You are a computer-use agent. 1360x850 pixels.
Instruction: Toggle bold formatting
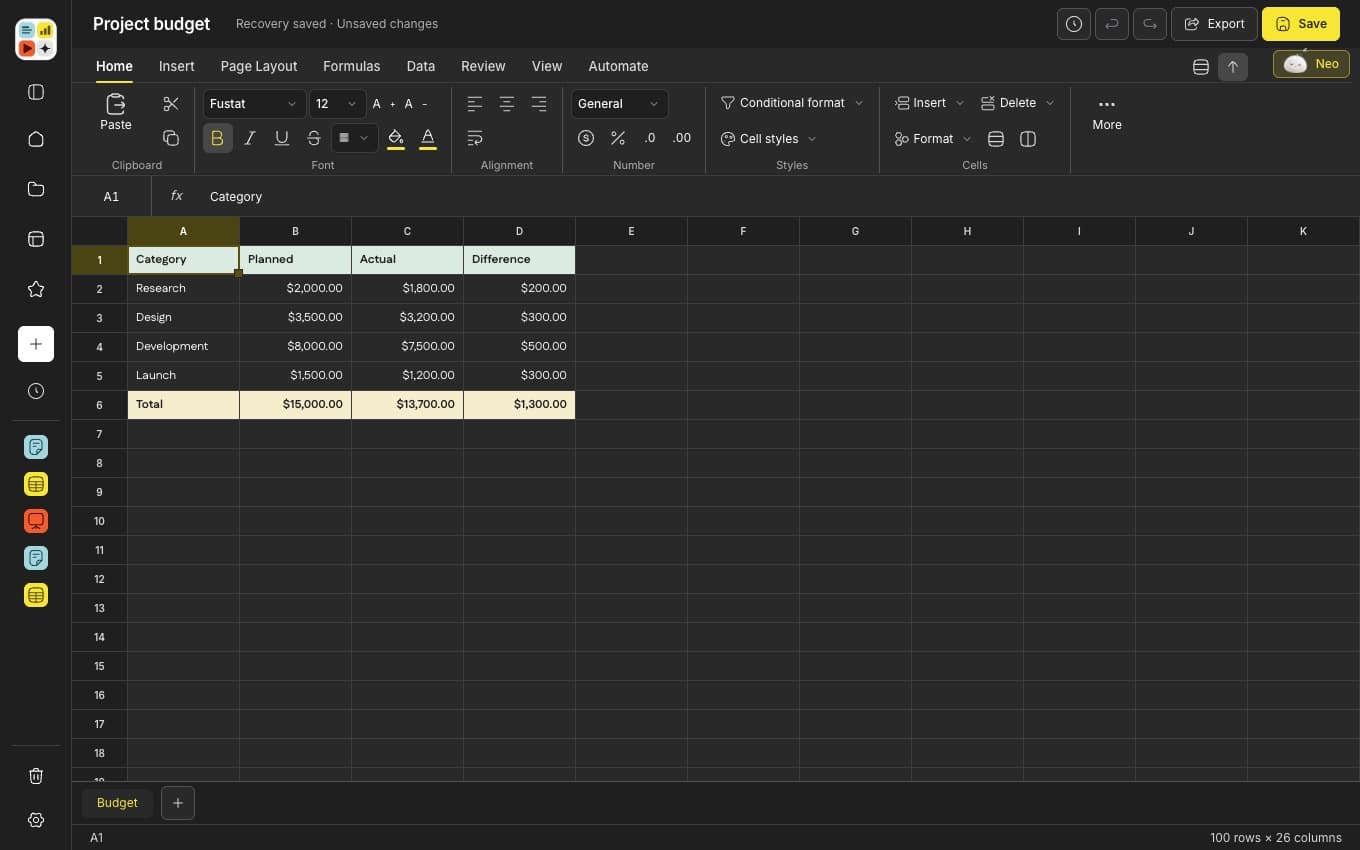(x=218, y=138)
